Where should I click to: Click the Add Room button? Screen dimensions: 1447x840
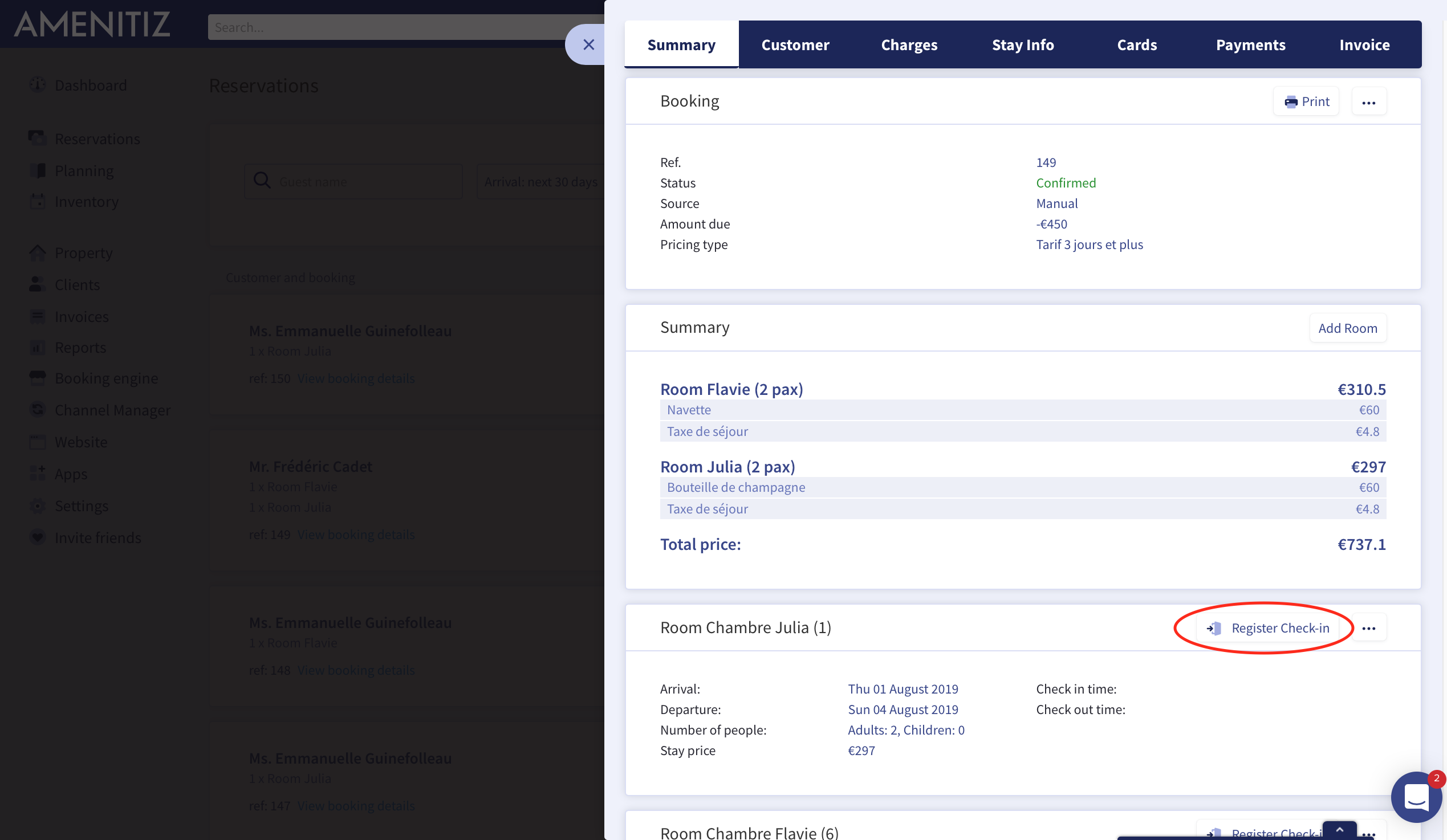click(x=1348, y=328)
